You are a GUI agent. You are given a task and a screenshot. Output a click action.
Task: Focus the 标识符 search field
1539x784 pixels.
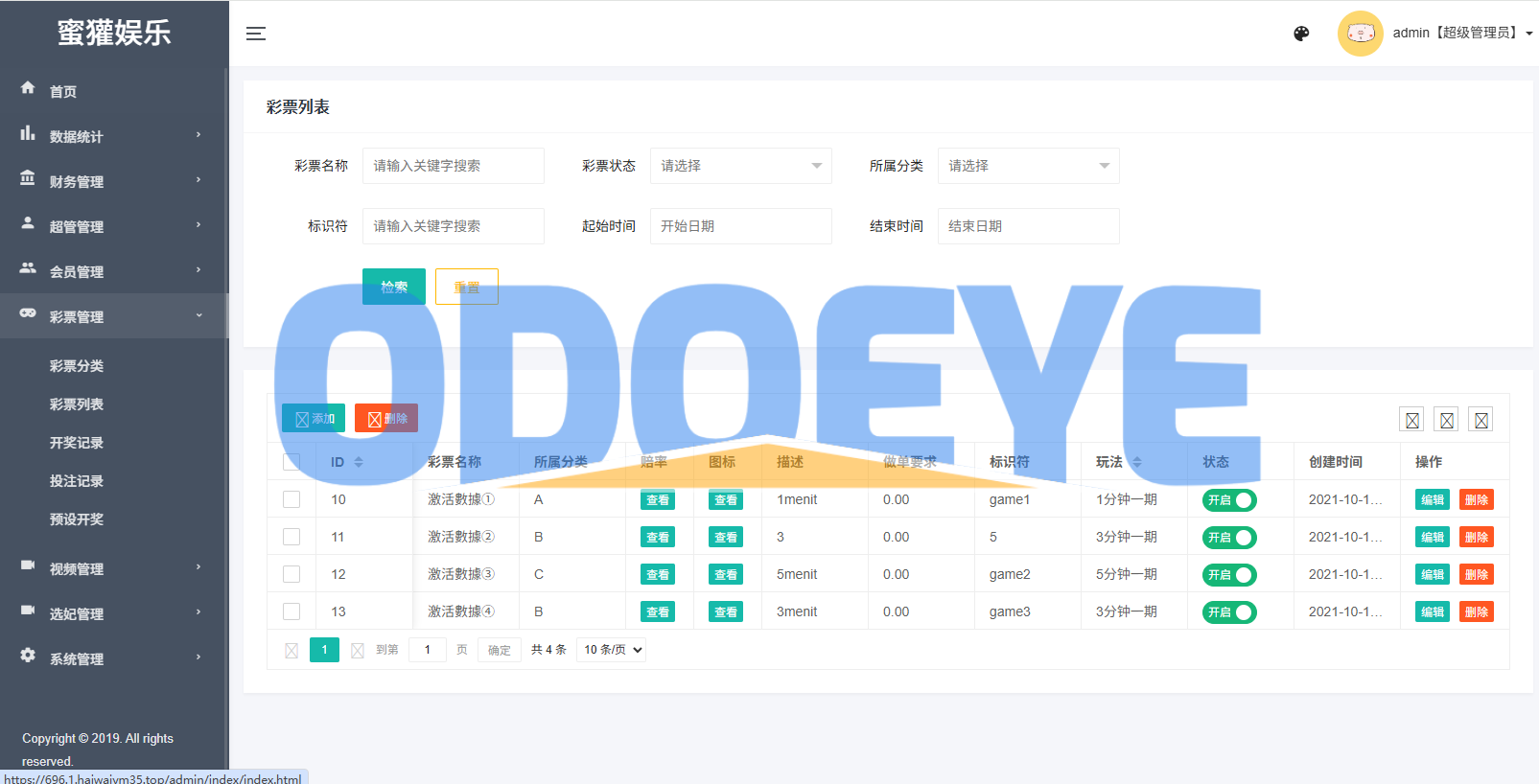454,226
